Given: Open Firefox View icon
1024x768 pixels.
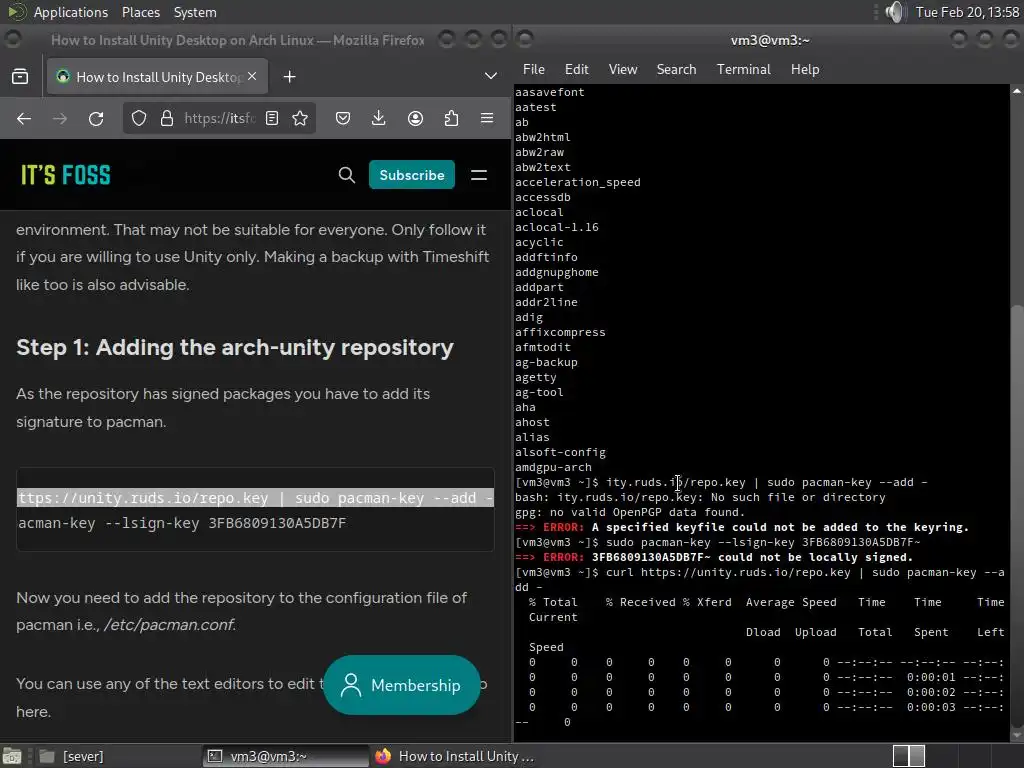Looking at the screenshot, I should click(20, 76).
